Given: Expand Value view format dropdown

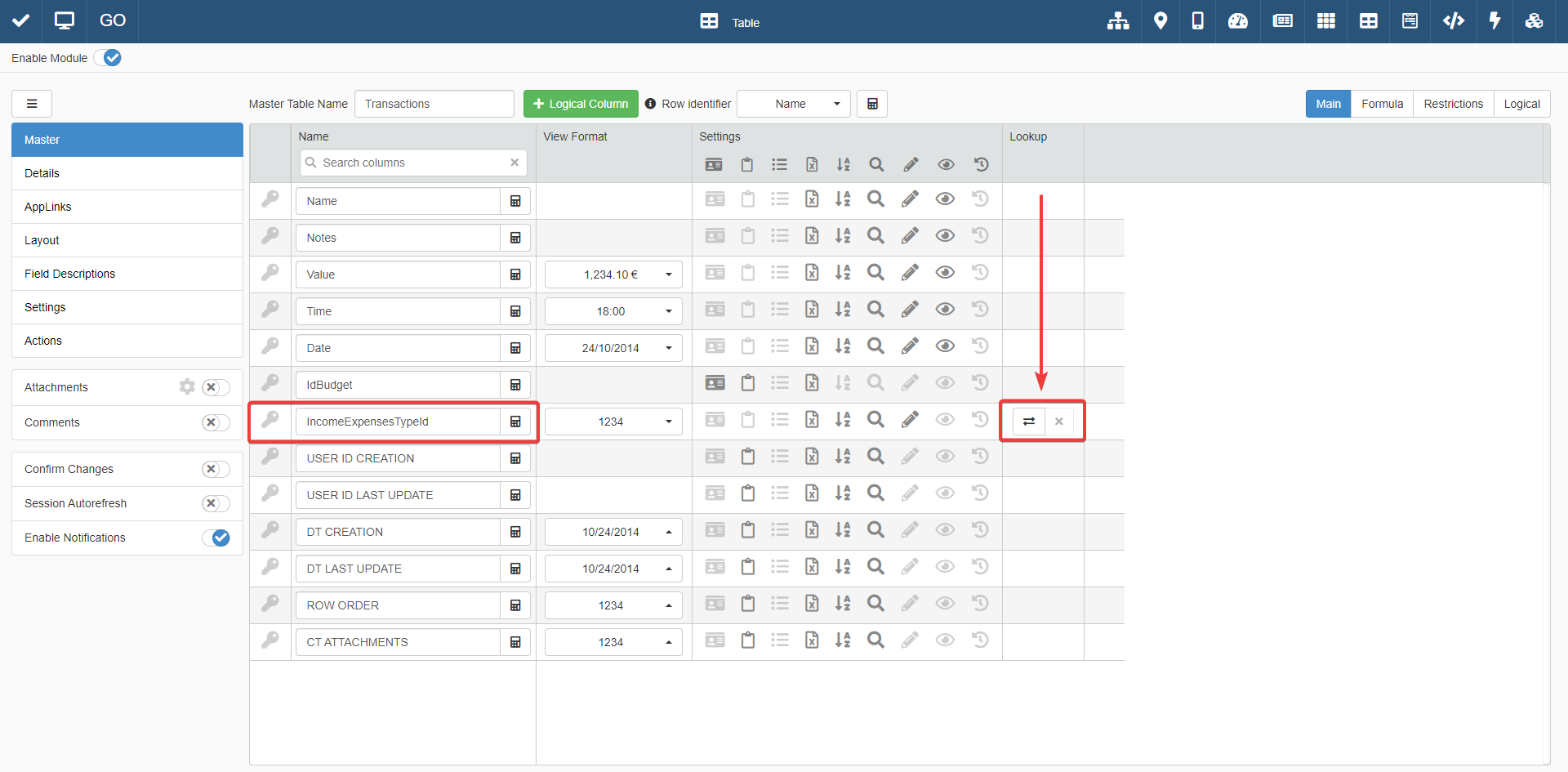Looking at the screenshot, I should 612,274.
